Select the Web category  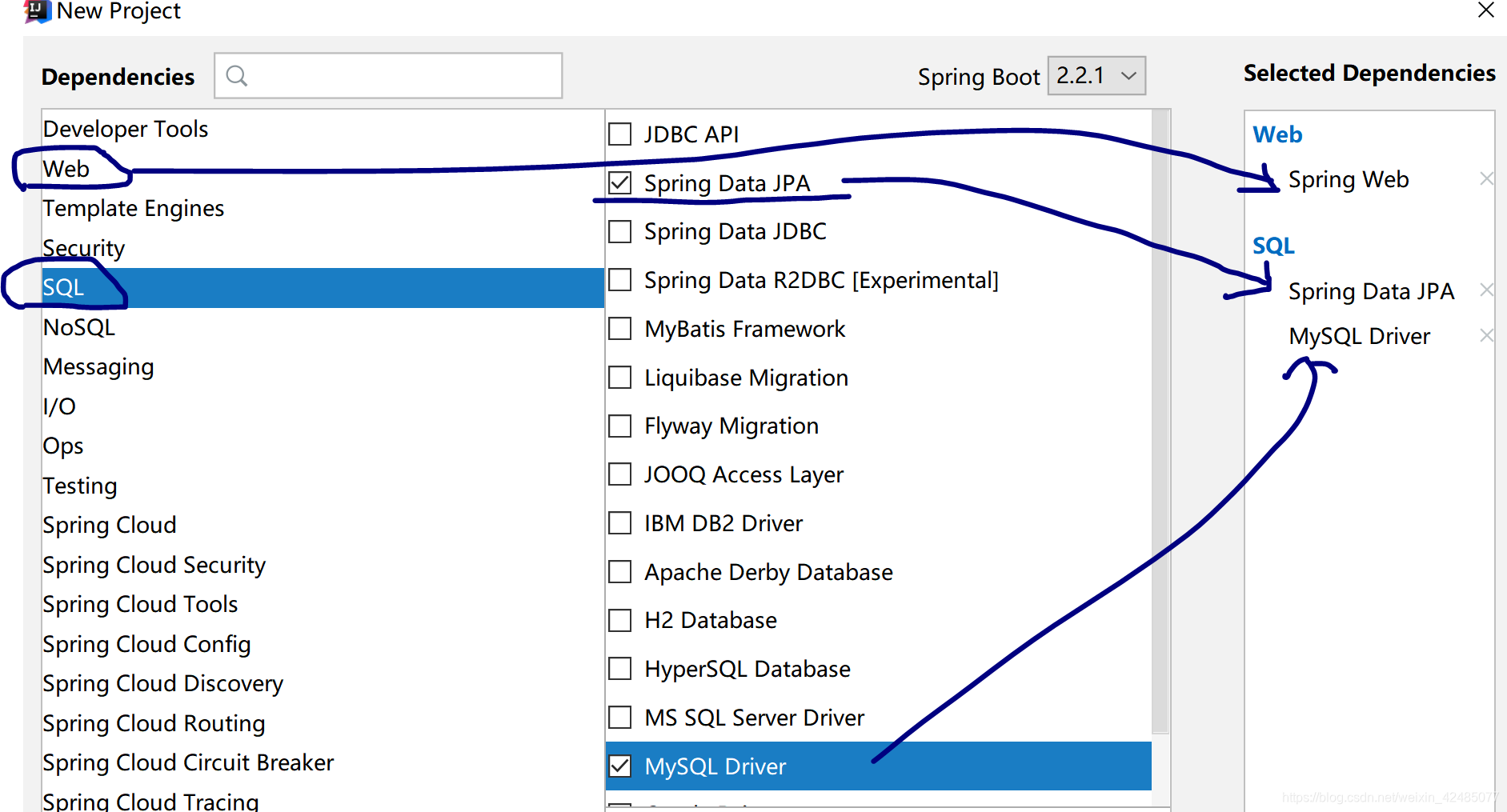point(323,169)
